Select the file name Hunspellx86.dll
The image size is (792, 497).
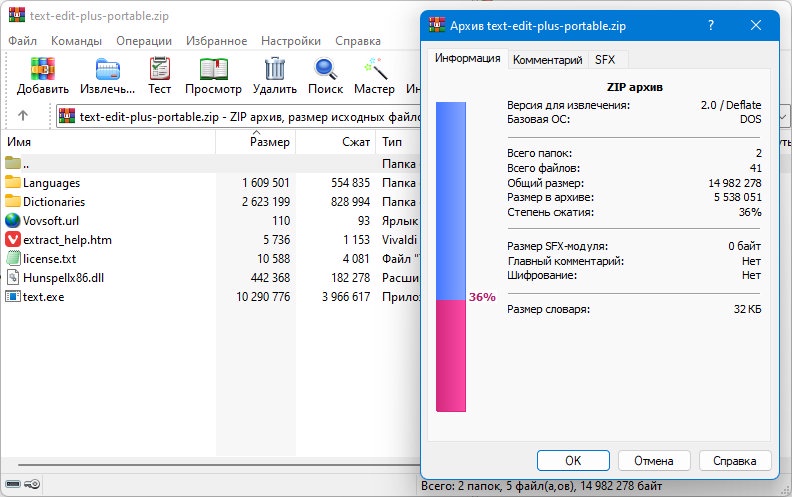click(64, 278)
